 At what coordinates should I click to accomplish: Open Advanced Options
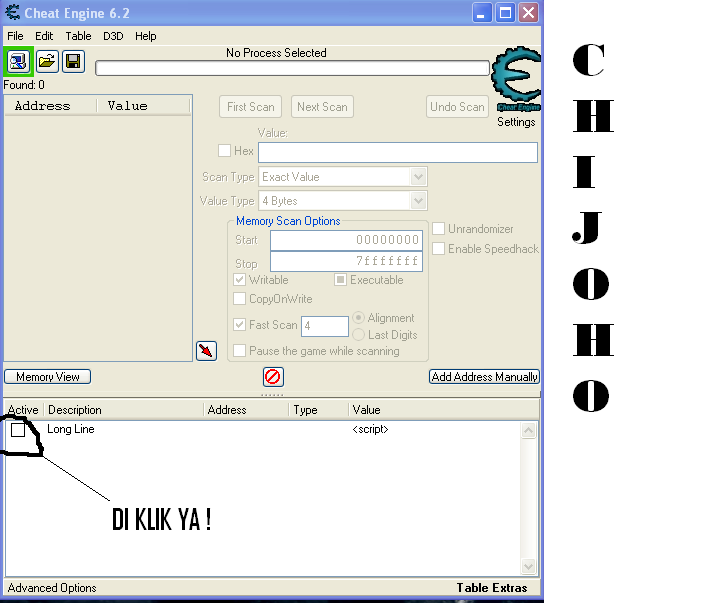52,588
